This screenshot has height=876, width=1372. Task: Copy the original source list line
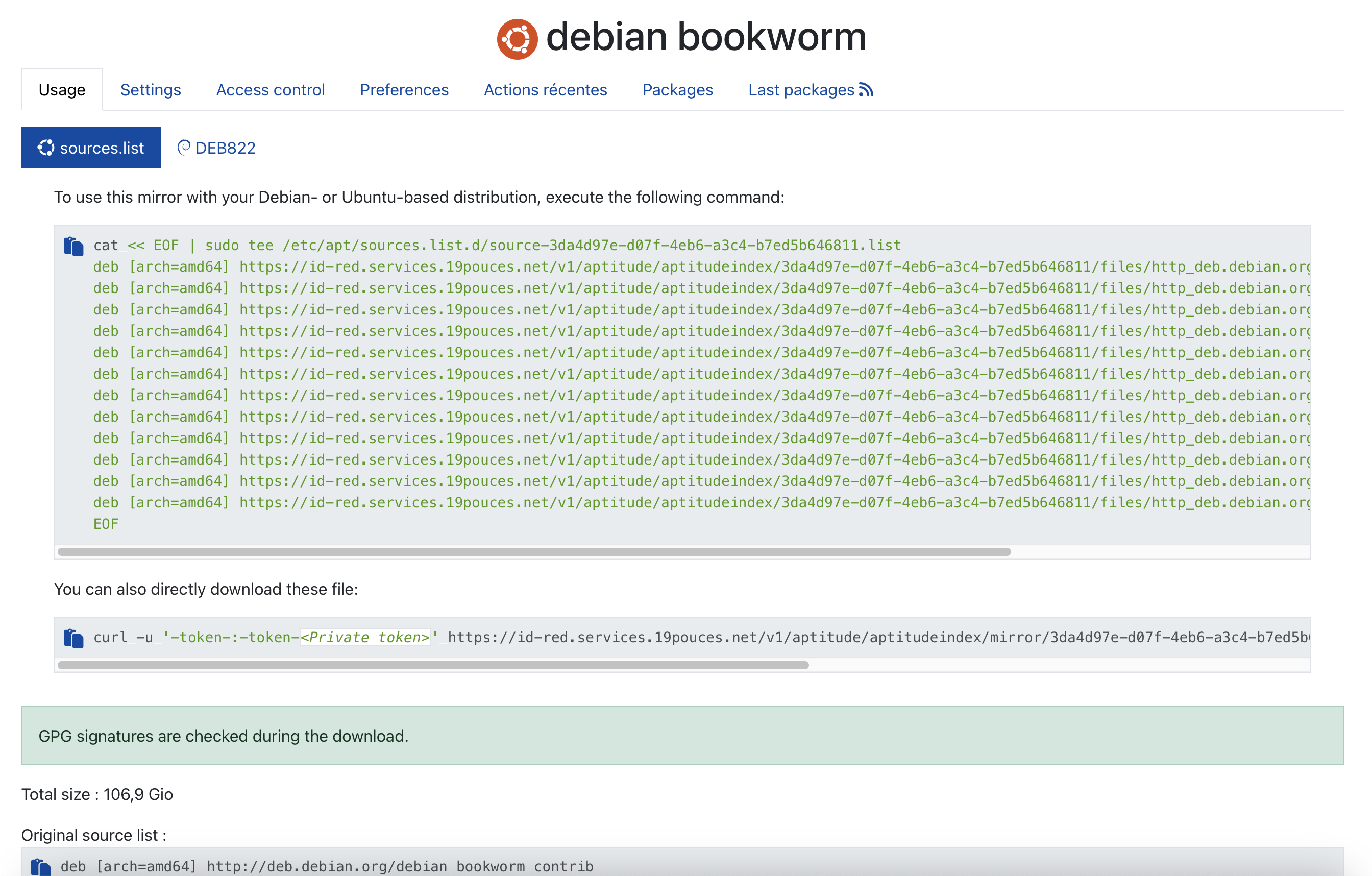40,867
